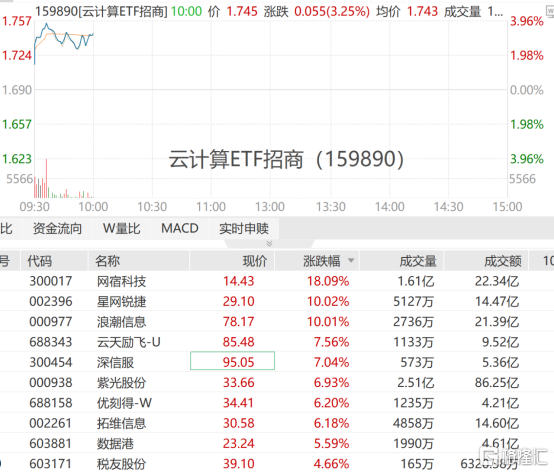
Task: Collapse panel using double chevron handle
Action: tap(269, 243)
